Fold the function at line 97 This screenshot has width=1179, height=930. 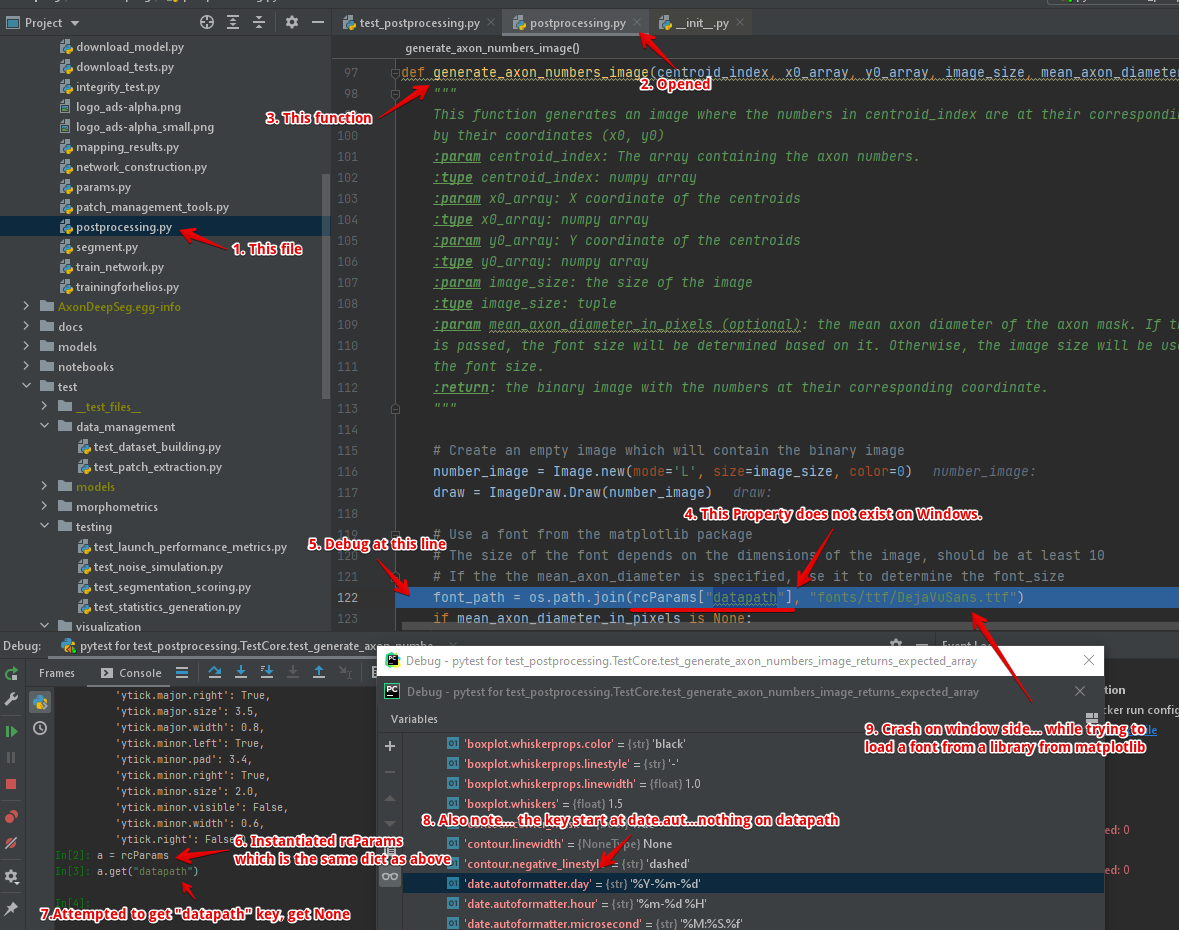tap(395, 73)
